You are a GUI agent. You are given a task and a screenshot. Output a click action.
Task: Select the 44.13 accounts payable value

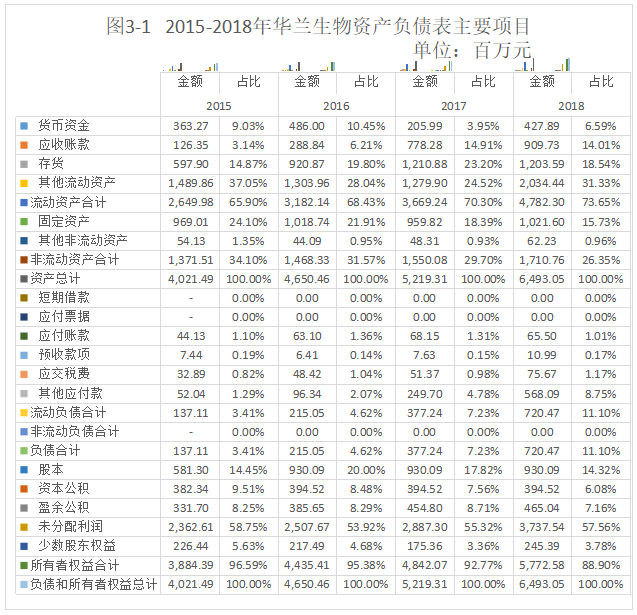(191, 336)
